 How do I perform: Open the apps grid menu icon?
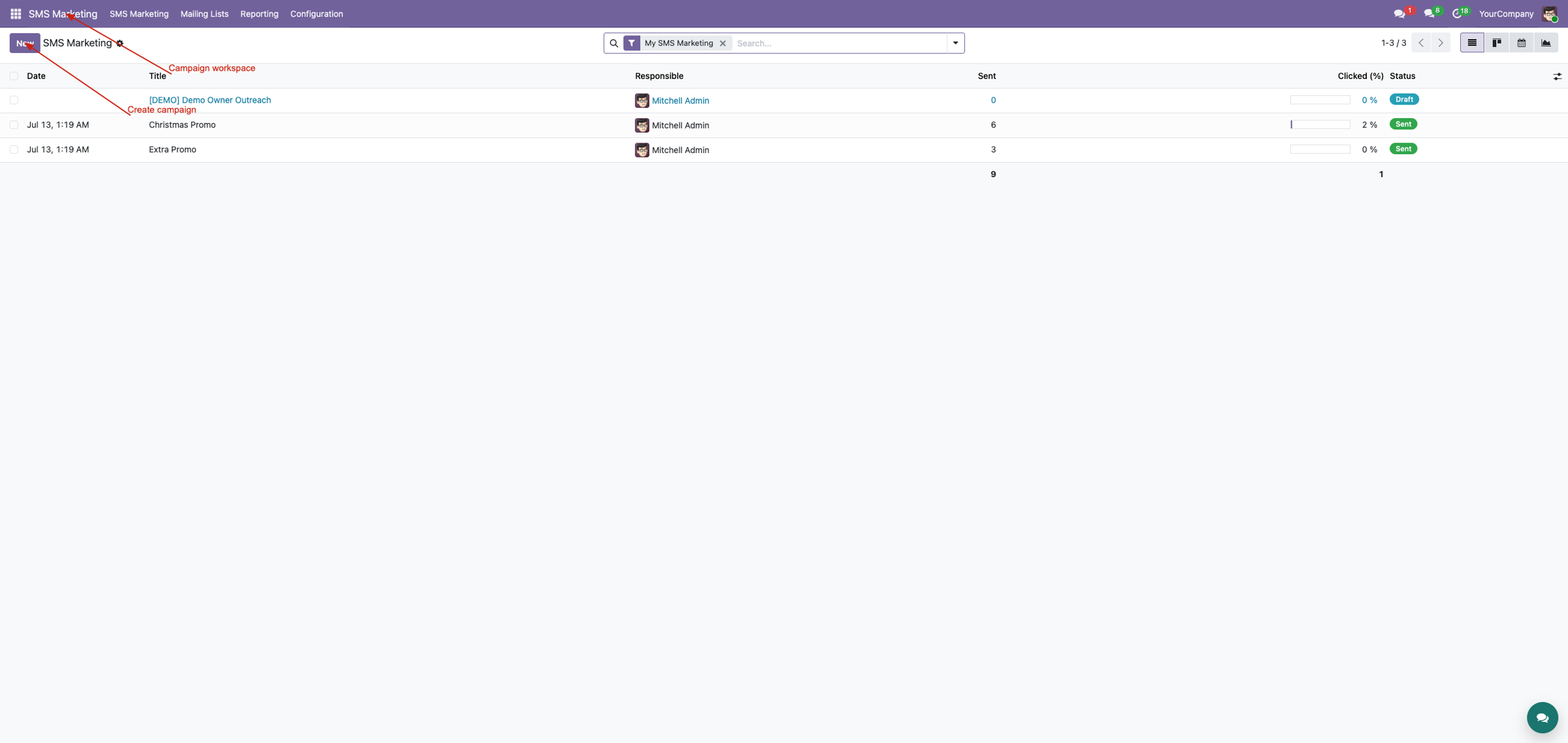click(x=16, y=14)
